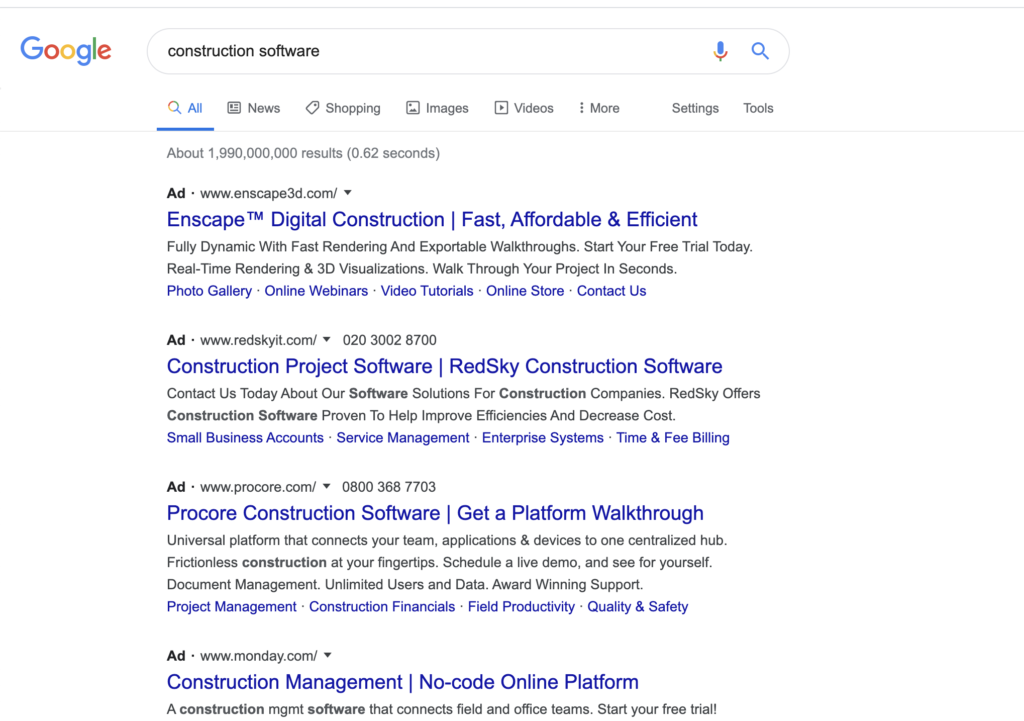Open the Photo Gallery sitelink
1024x721 pixels.
tap(209, 291)
